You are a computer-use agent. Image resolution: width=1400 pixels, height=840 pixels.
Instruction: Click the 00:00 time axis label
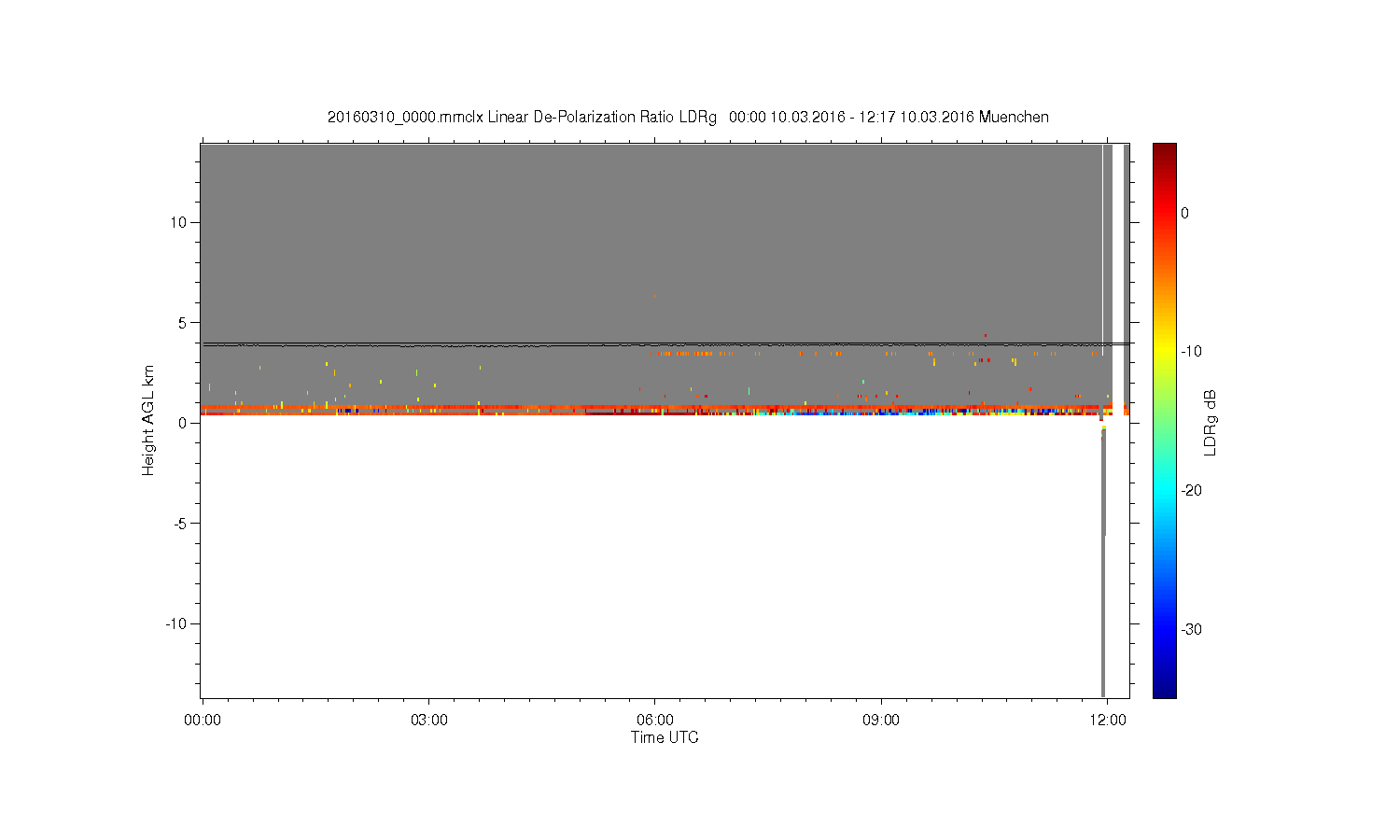pyautogui.click(x=203, y=721)
